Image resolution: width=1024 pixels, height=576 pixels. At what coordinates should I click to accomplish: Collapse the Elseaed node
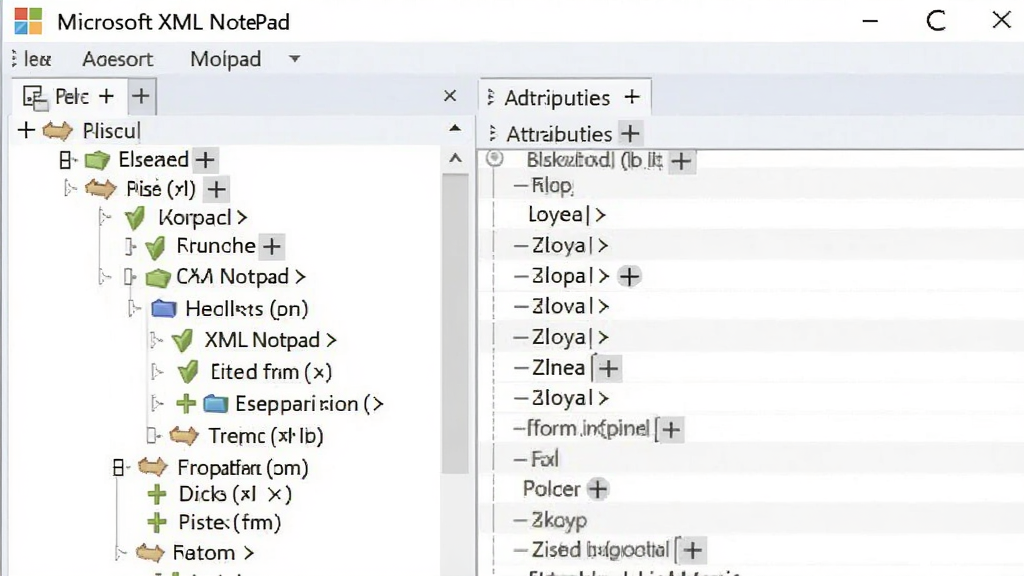click(65, 159)
